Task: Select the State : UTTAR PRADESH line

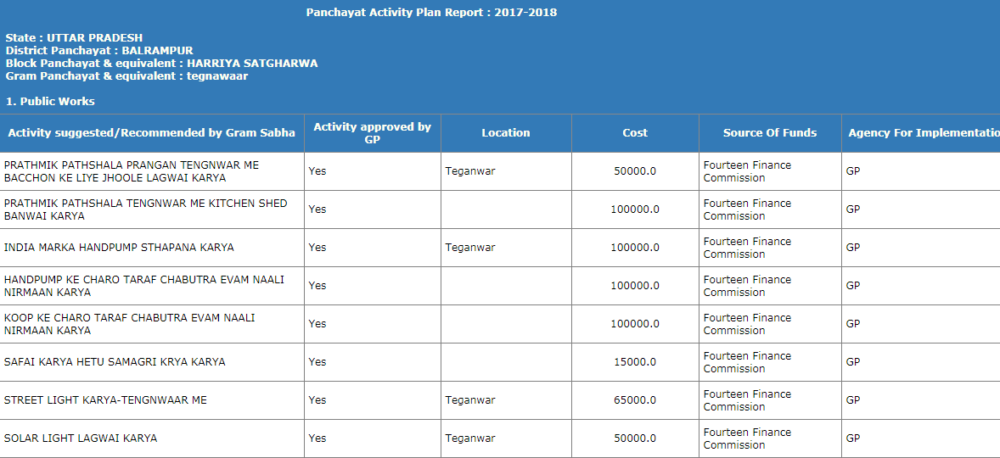Action: pyautogui.click(x=74, y=38)
